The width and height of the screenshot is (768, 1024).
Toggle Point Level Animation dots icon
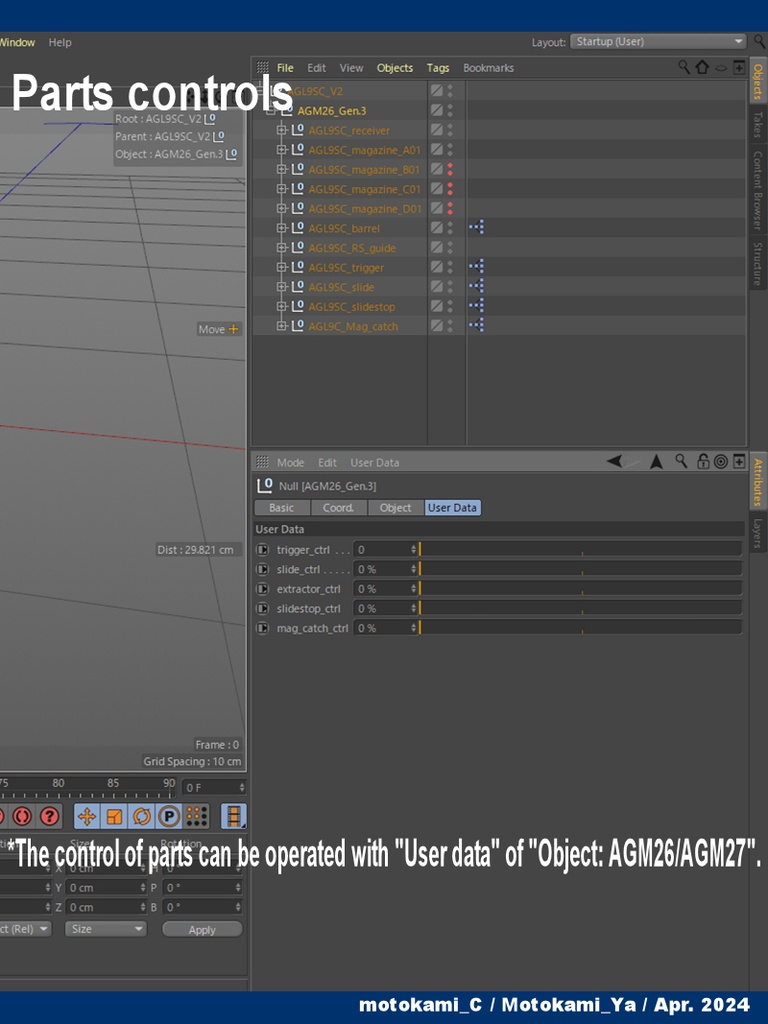click(197, 816)
